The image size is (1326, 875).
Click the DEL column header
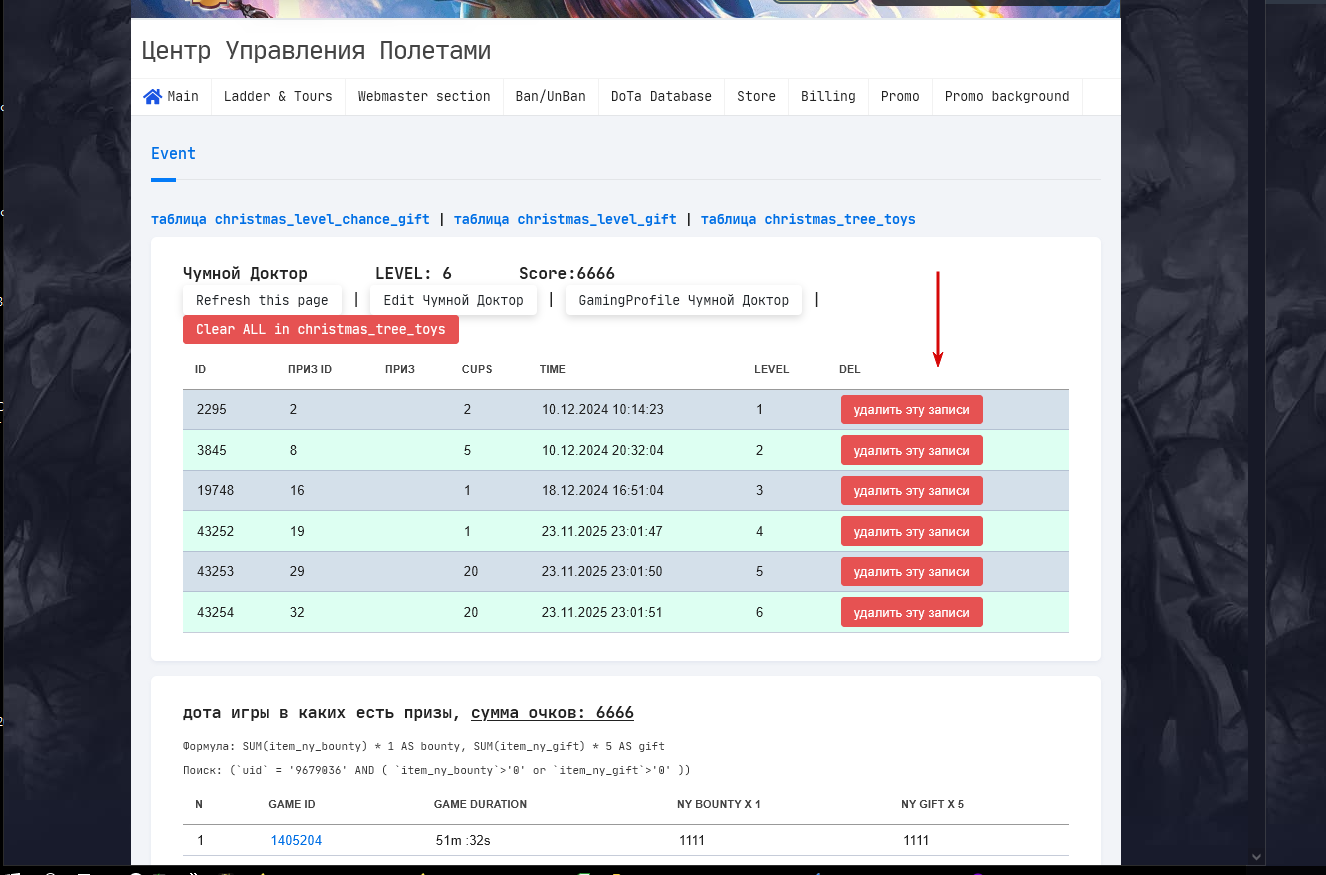(850, 370)
